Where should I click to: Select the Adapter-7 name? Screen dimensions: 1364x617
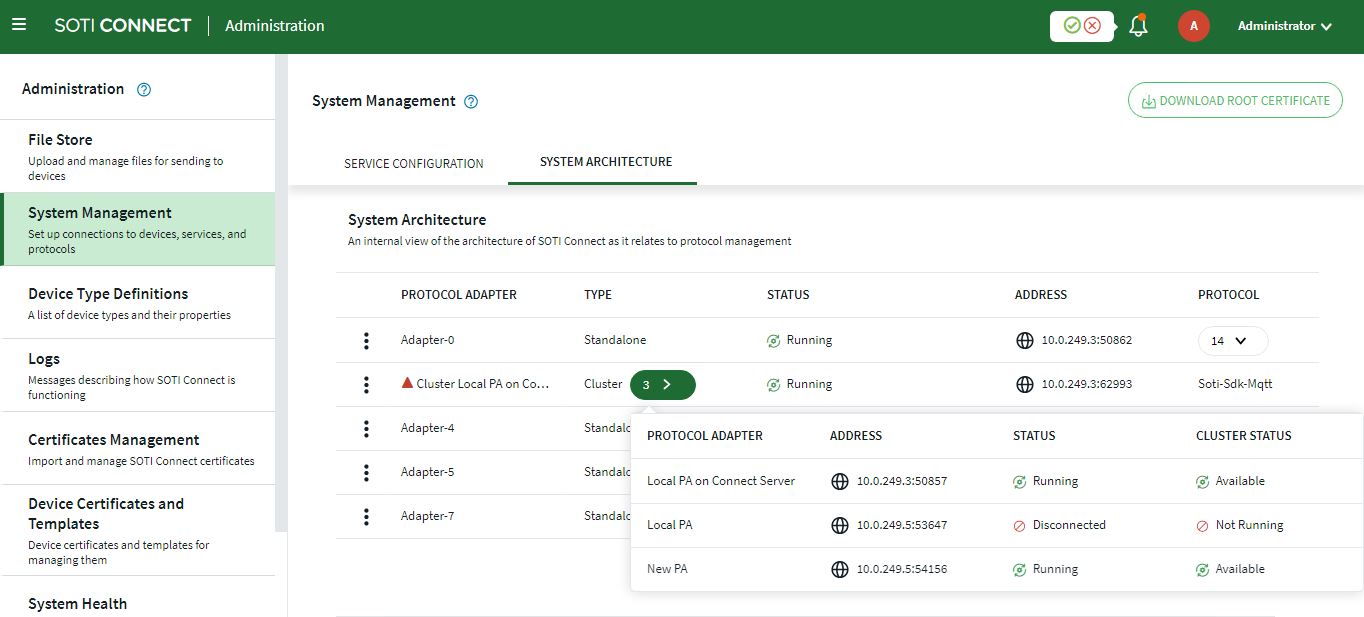428,516
